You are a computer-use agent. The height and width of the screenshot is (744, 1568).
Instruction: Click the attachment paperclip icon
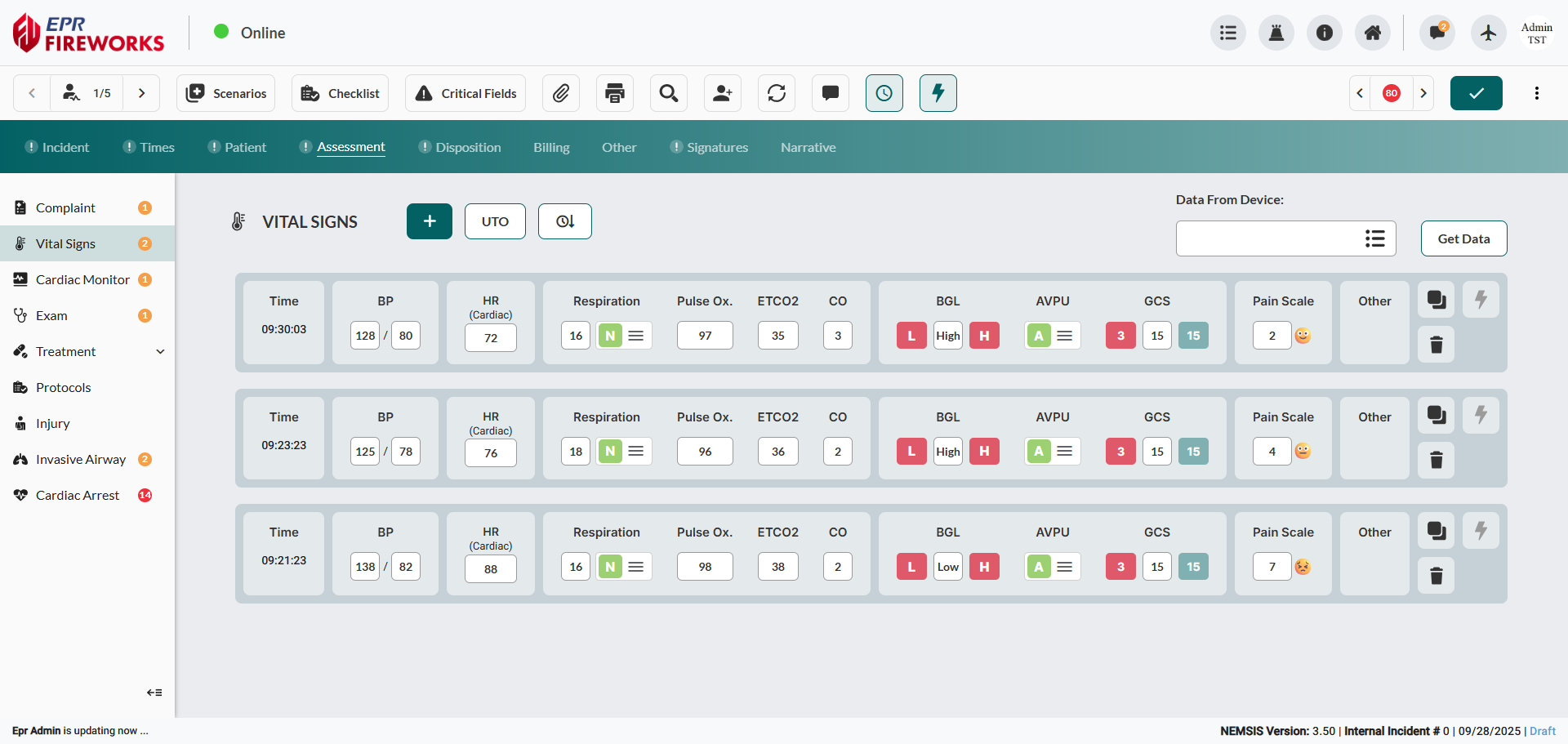click(561, 93)
